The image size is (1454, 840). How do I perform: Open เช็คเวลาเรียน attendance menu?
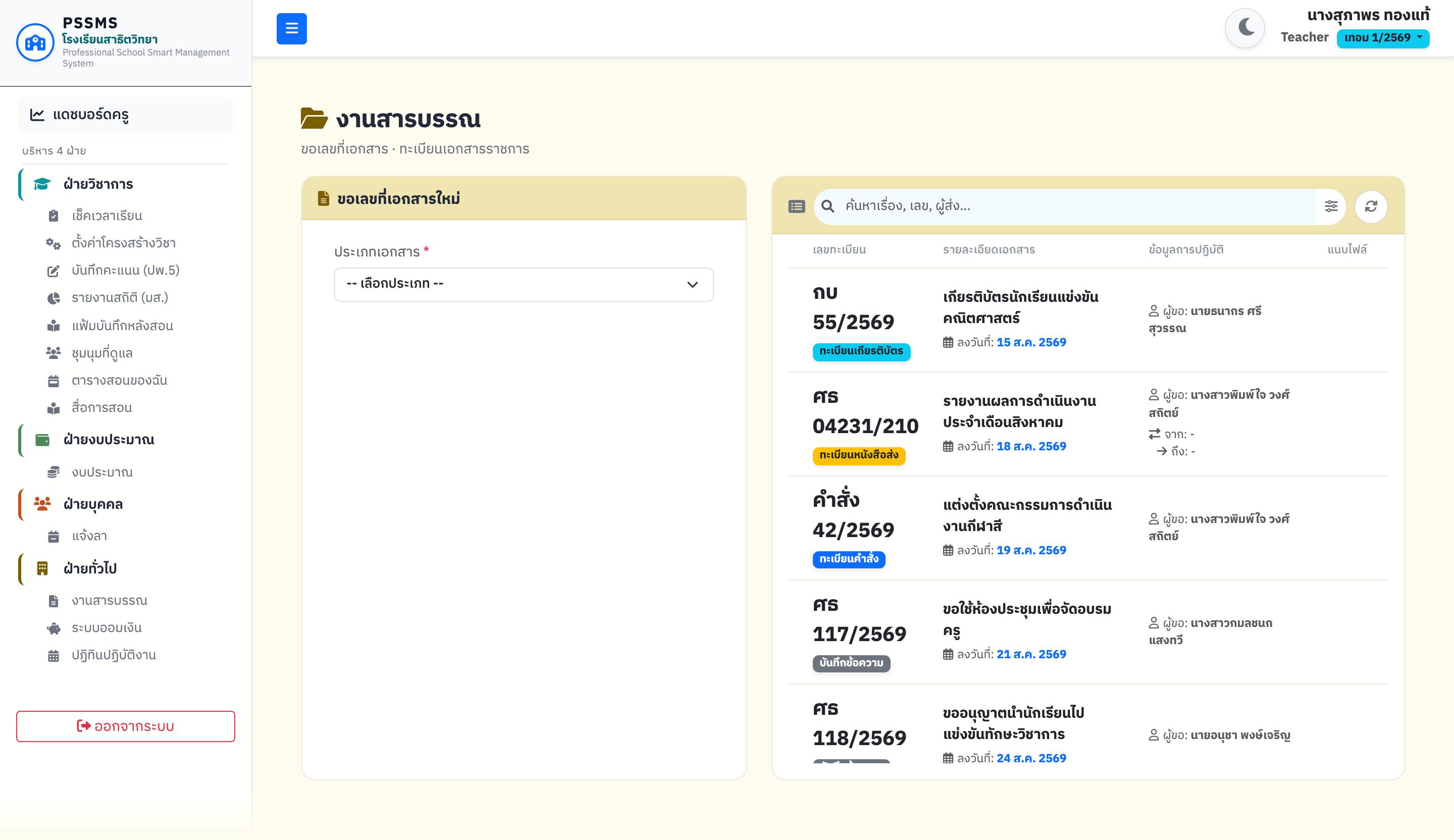[x=107, y=216]
